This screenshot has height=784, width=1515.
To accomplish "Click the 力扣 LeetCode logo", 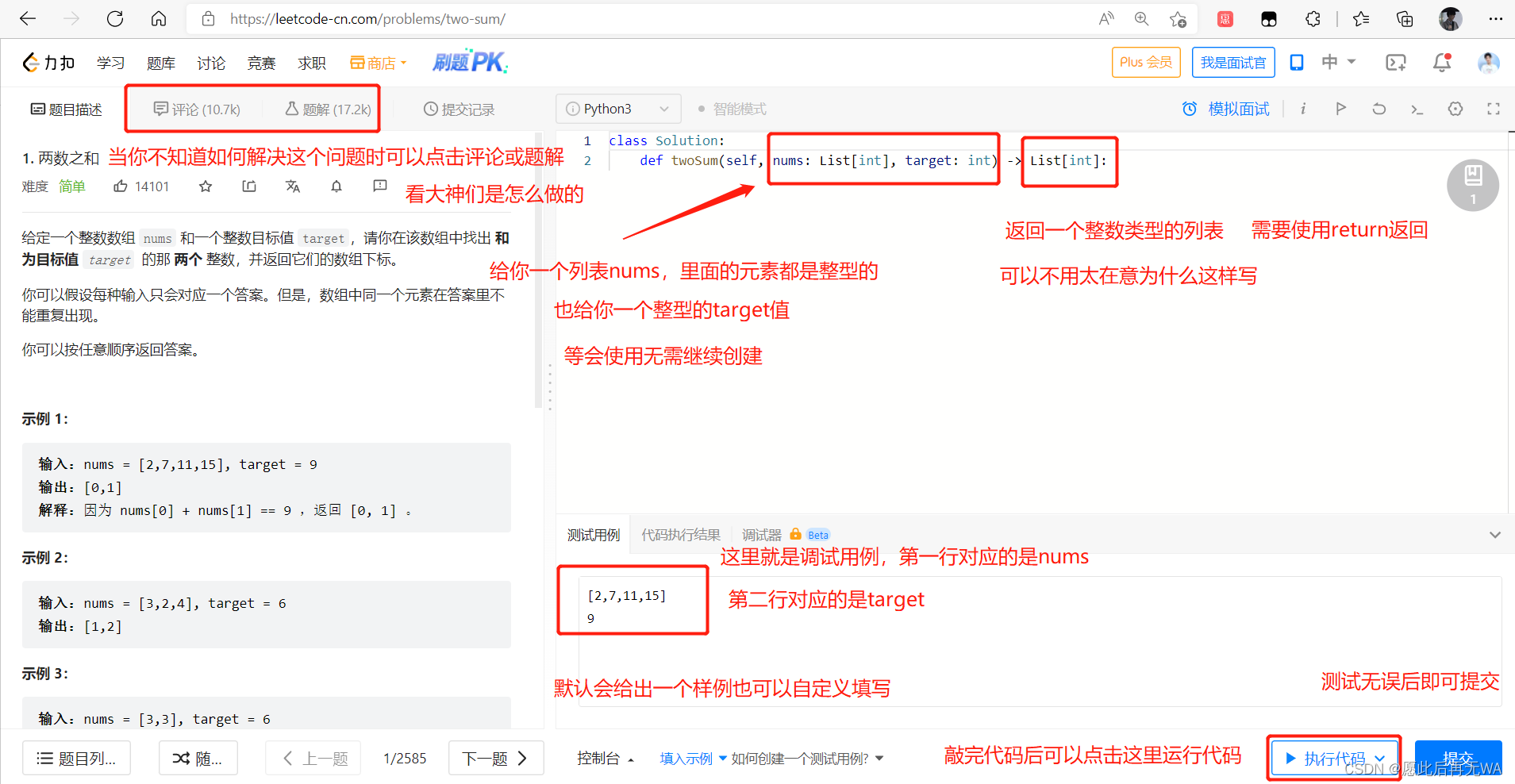I will 48,63.
